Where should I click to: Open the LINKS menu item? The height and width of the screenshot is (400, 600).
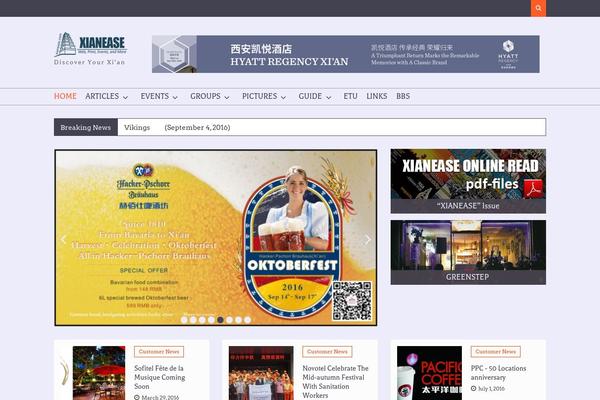[377, 96]
